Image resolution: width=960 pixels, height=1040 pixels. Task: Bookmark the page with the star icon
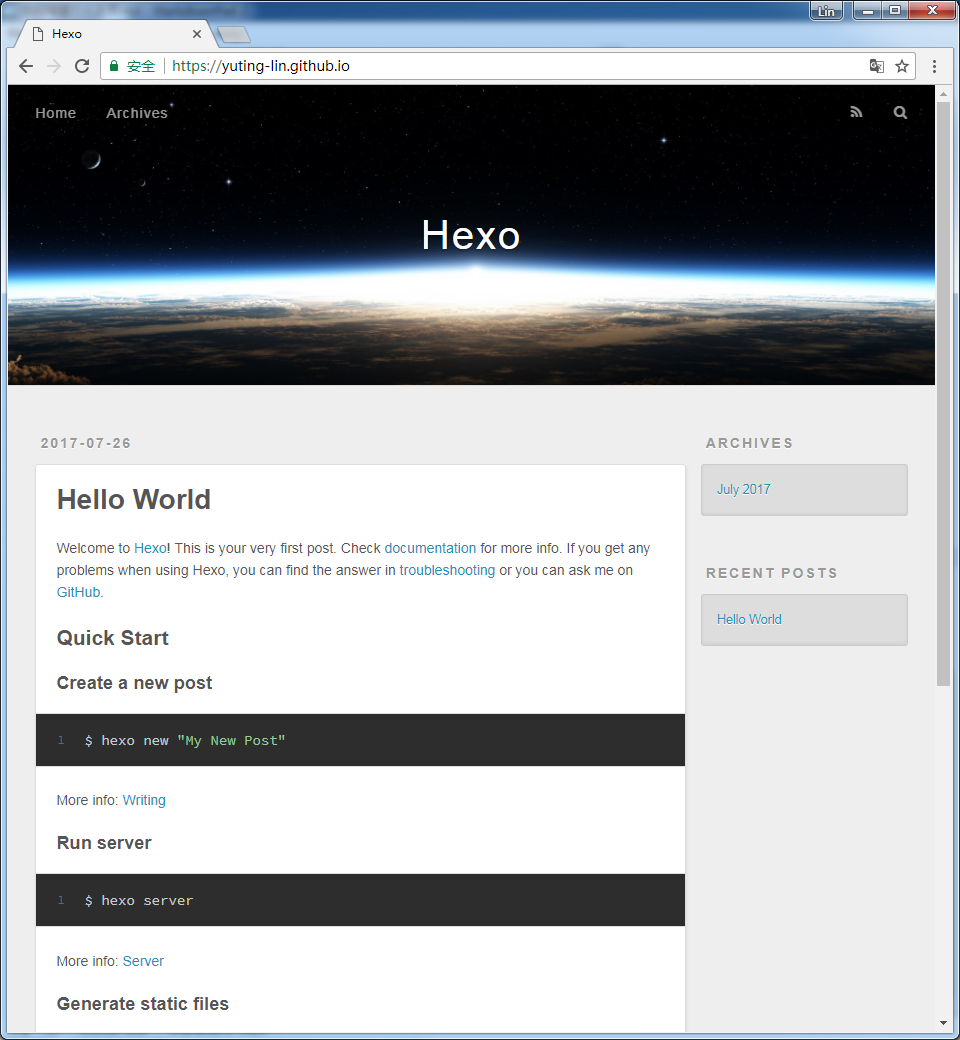902,66
